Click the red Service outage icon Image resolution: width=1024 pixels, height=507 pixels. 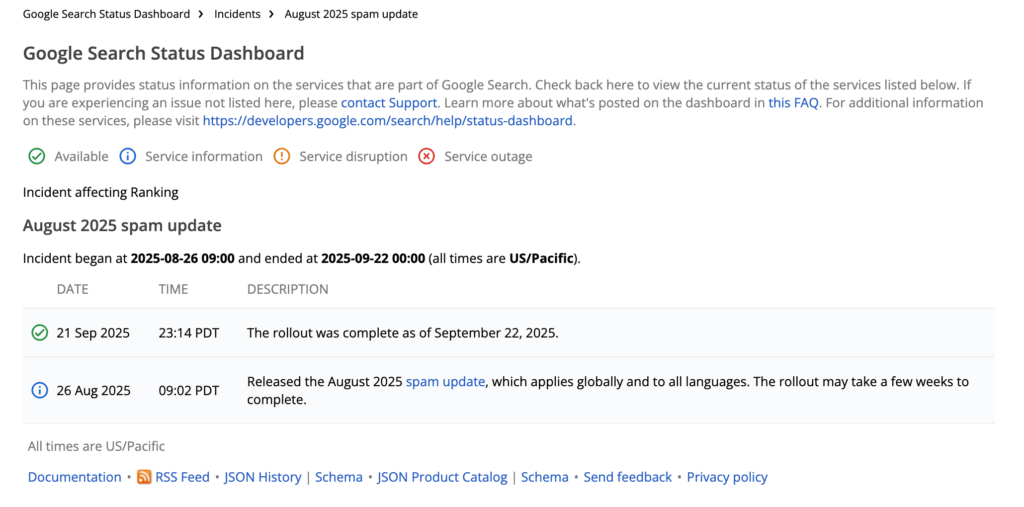426,156
